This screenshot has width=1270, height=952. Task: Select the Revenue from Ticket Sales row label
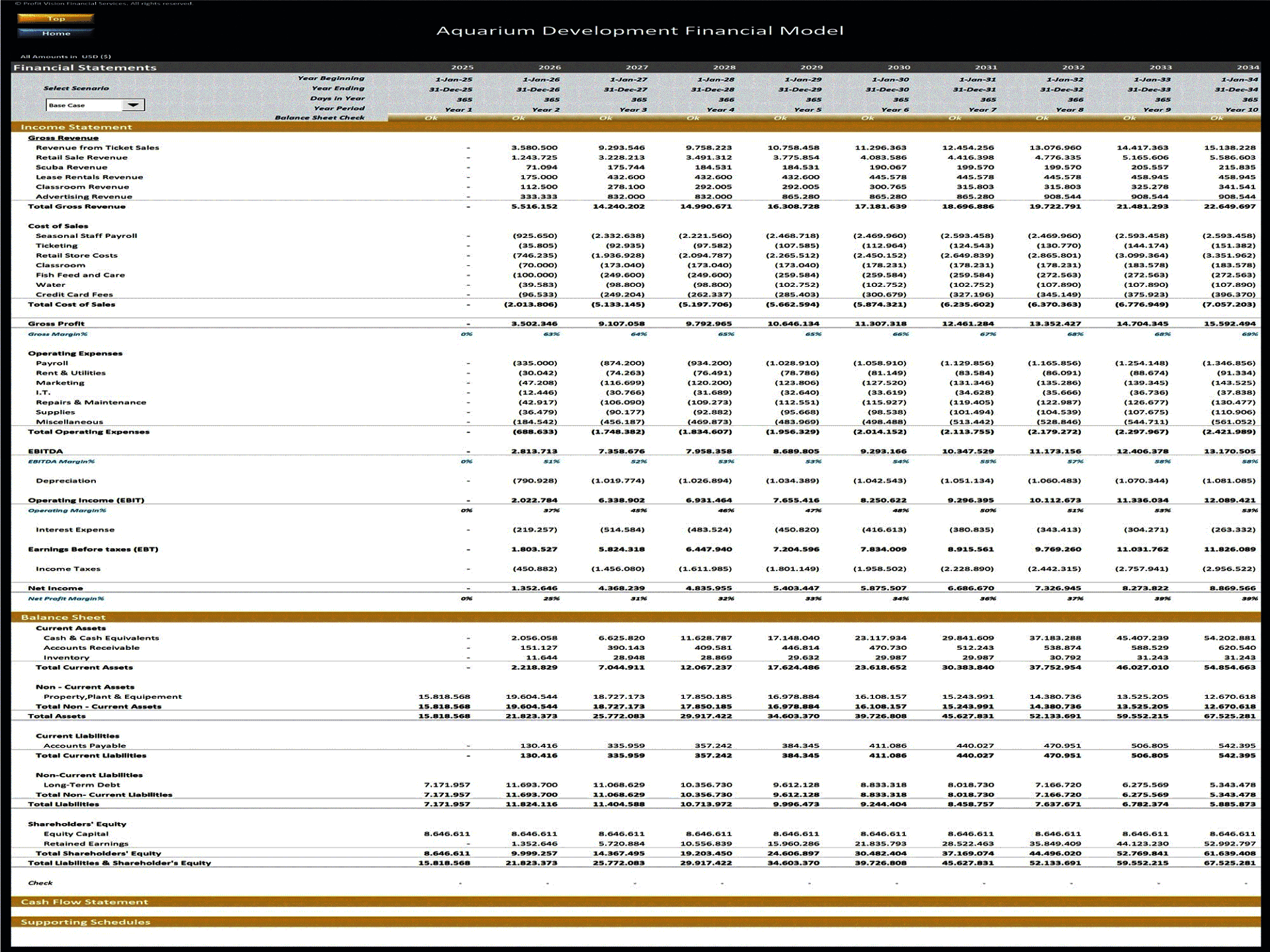[97, 148]
